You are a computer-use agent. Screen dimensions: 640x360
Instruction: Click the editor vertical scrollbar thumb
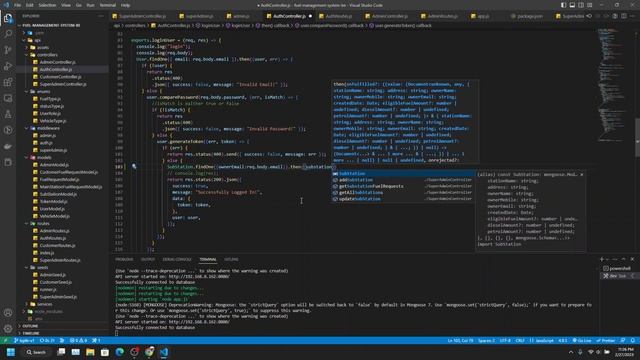638,137
